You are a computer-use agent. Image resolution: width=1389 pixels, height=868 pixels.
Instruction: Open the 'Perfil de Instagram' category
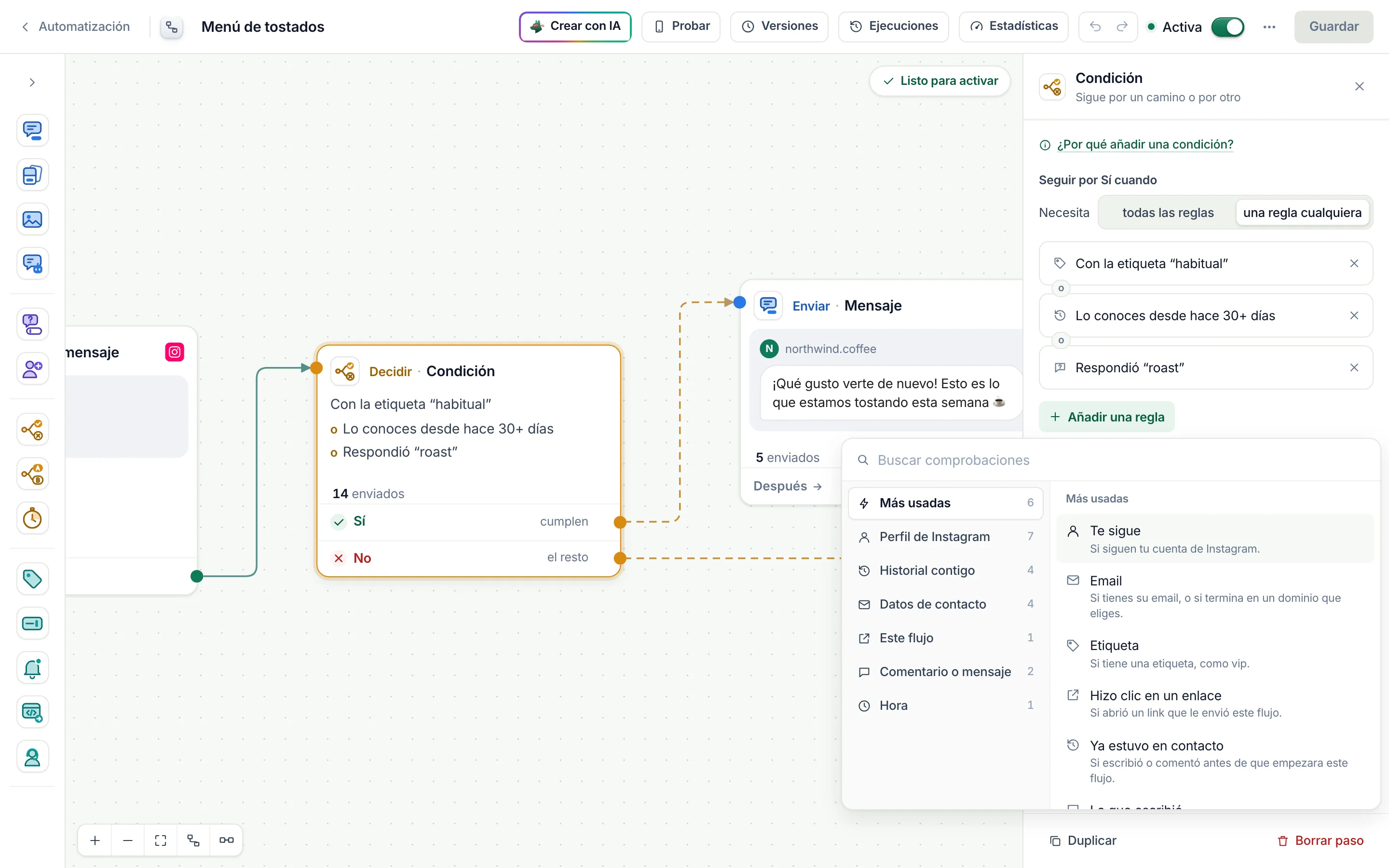tap(945, 537)
